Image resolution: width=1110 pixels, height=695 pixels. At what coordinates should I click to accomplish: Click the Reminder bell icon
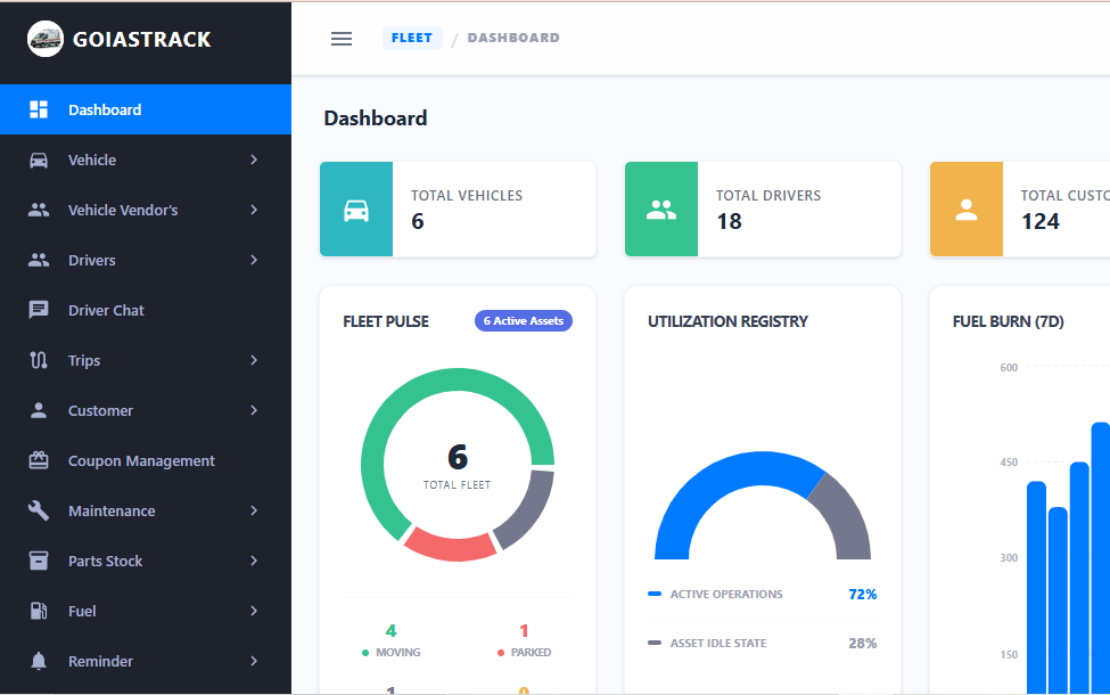(38, 661)
